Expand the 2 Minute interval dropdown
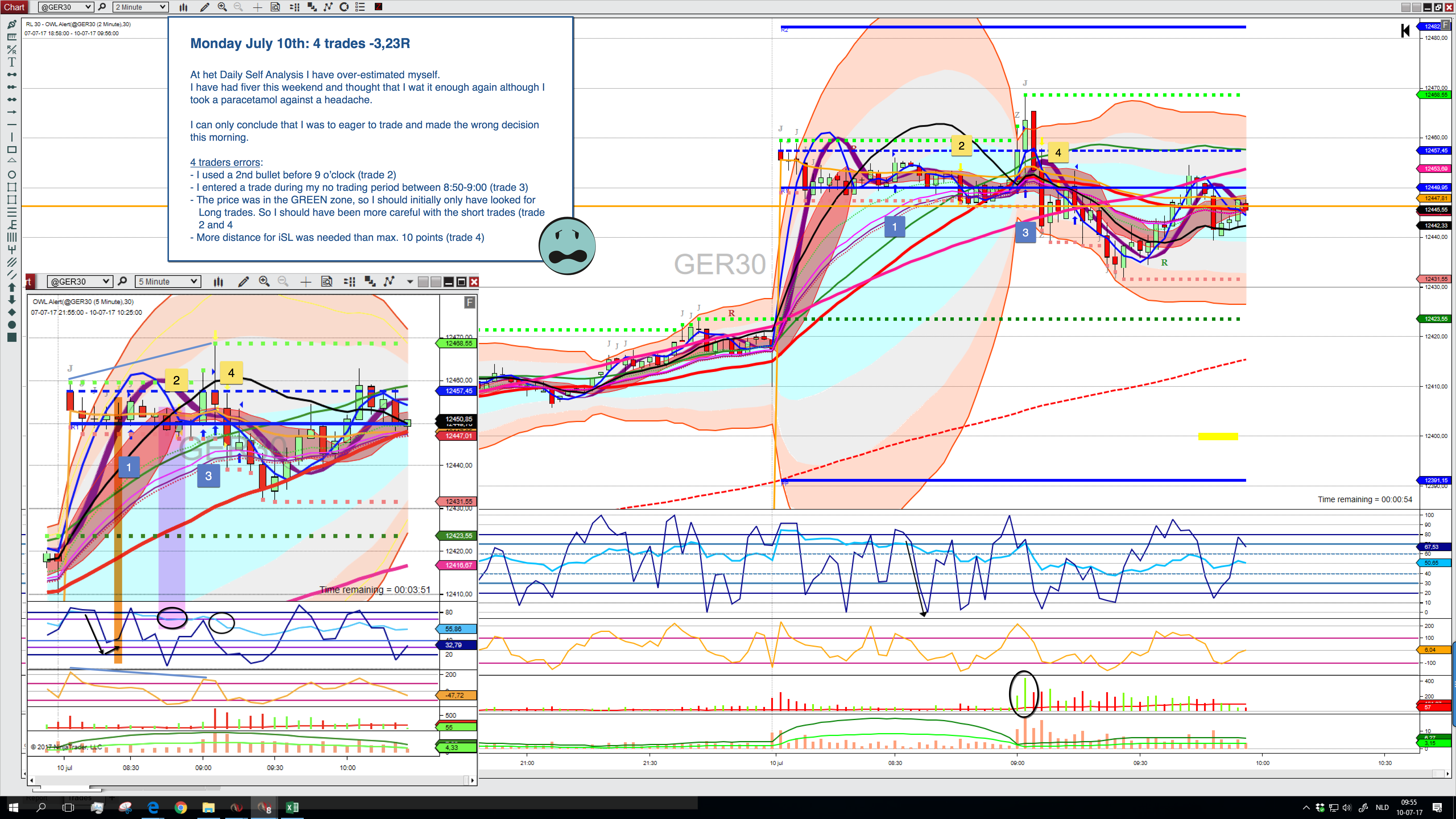Image resolution: width=1456 pixels, height=819 pixels. pyautogui.click(x=141, y=7)
